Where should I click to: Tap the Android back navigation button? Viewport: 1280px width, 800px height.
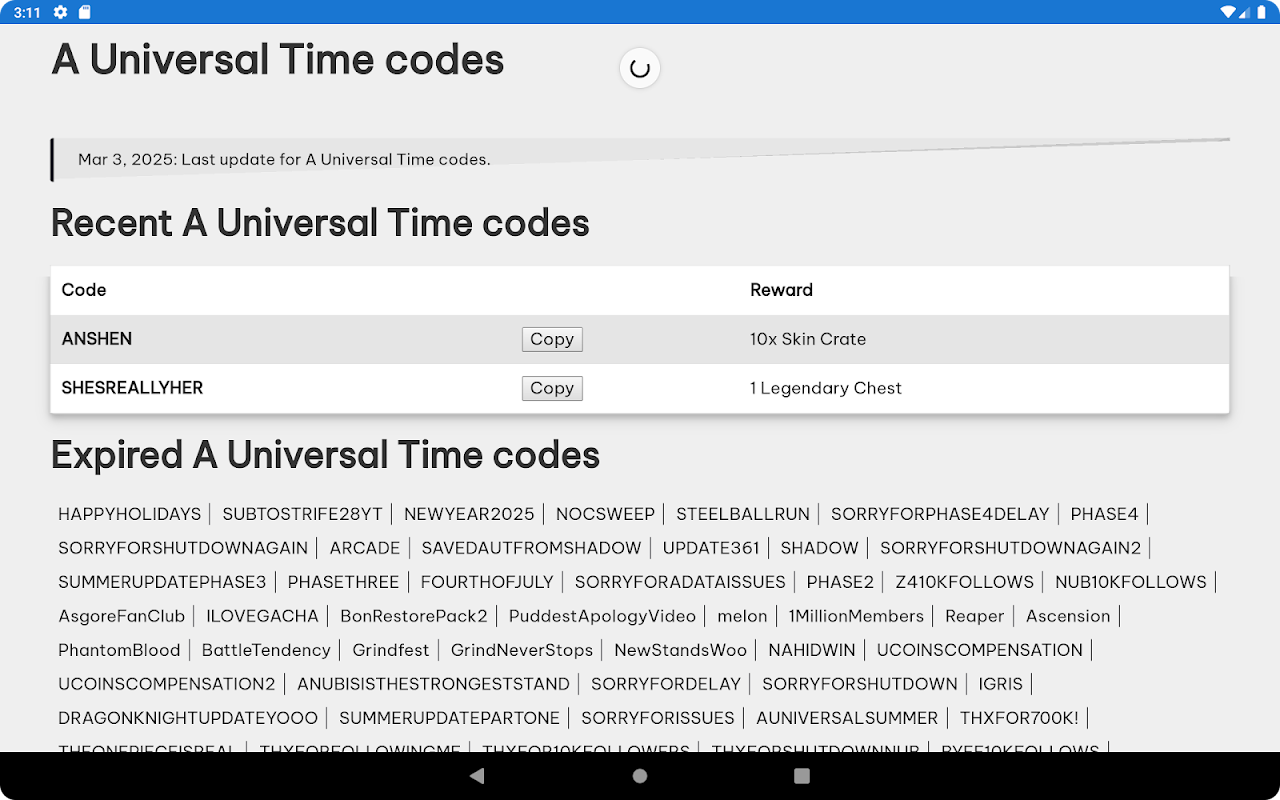[477, 776]
